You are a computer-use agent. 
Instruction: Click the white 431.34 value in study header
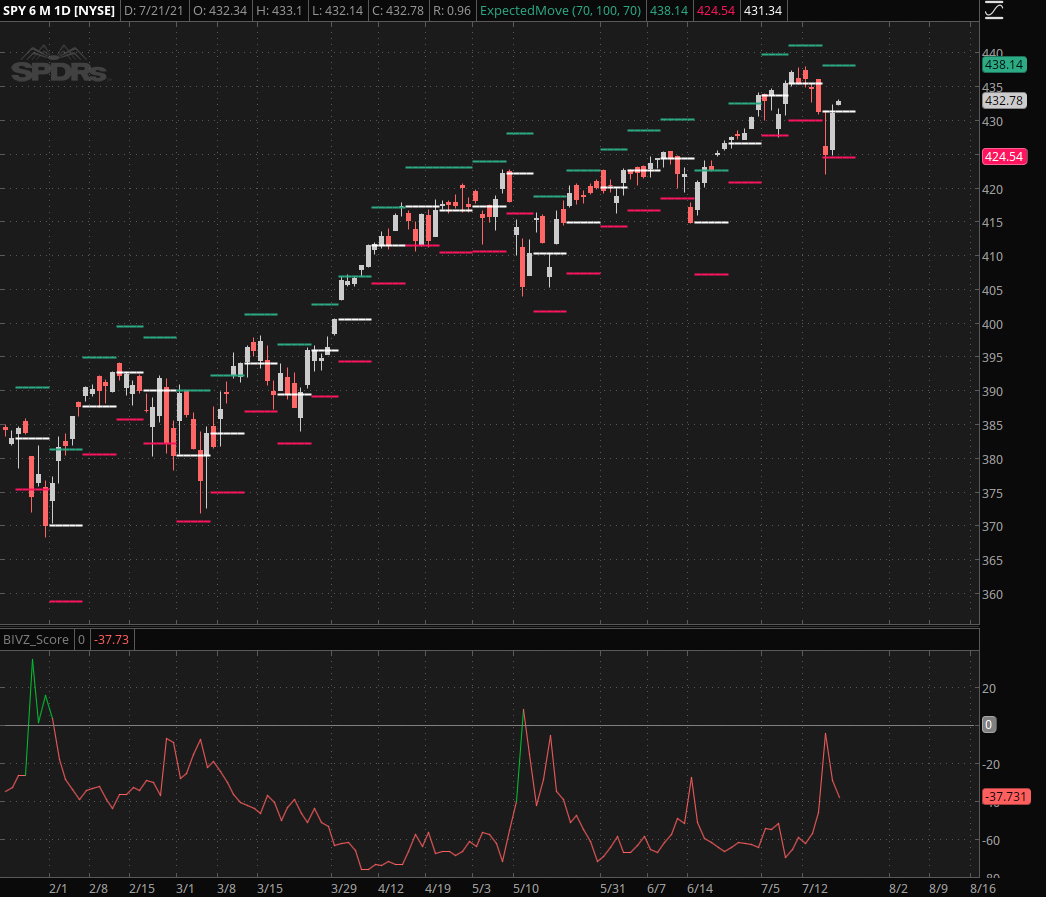pyautogui.click(x=763, y=11)
